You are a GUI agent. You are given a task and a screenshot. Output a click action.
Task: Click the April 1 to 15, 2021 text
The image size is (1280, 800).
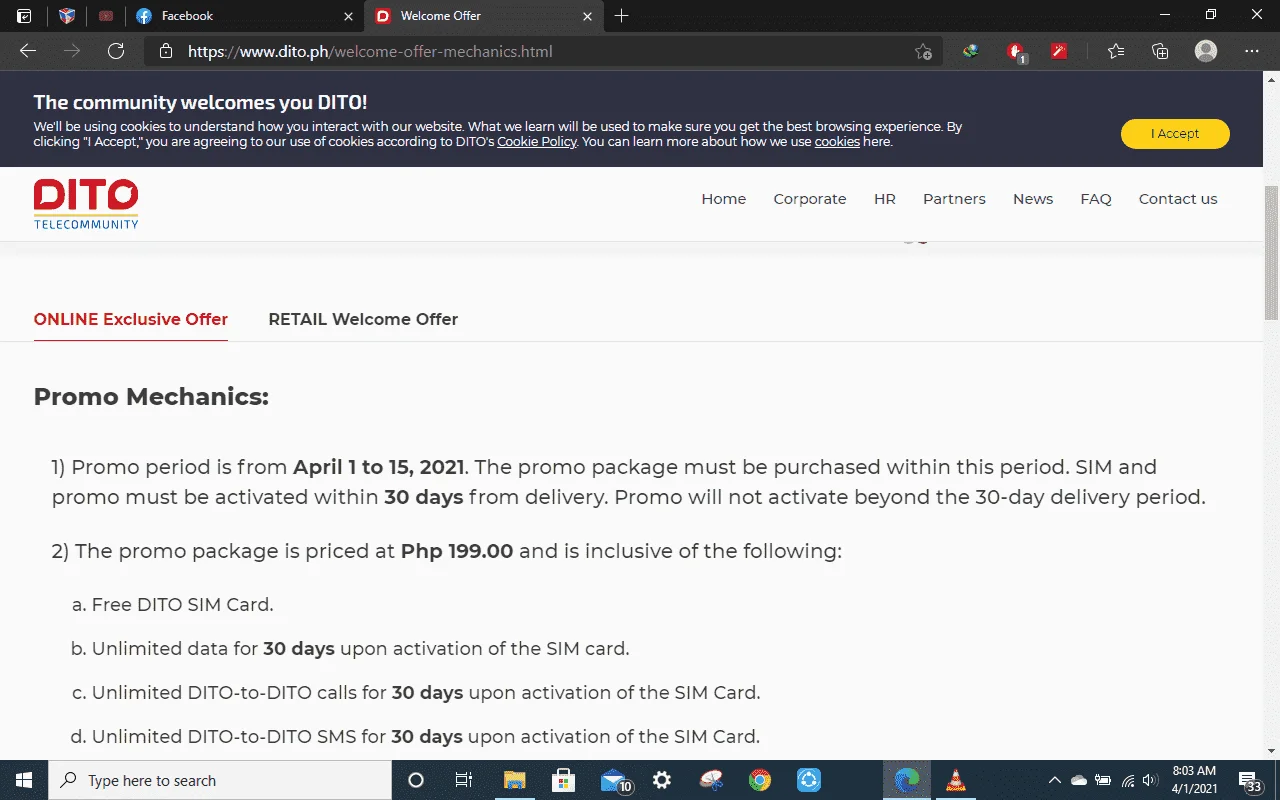click(x=379, y=467)
